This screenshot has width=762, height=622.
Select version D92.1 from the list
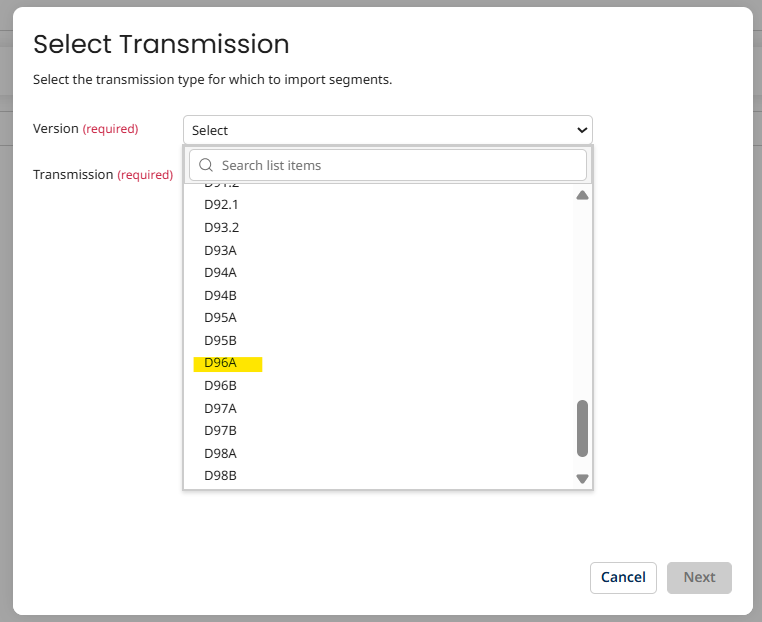click(222, 204)
